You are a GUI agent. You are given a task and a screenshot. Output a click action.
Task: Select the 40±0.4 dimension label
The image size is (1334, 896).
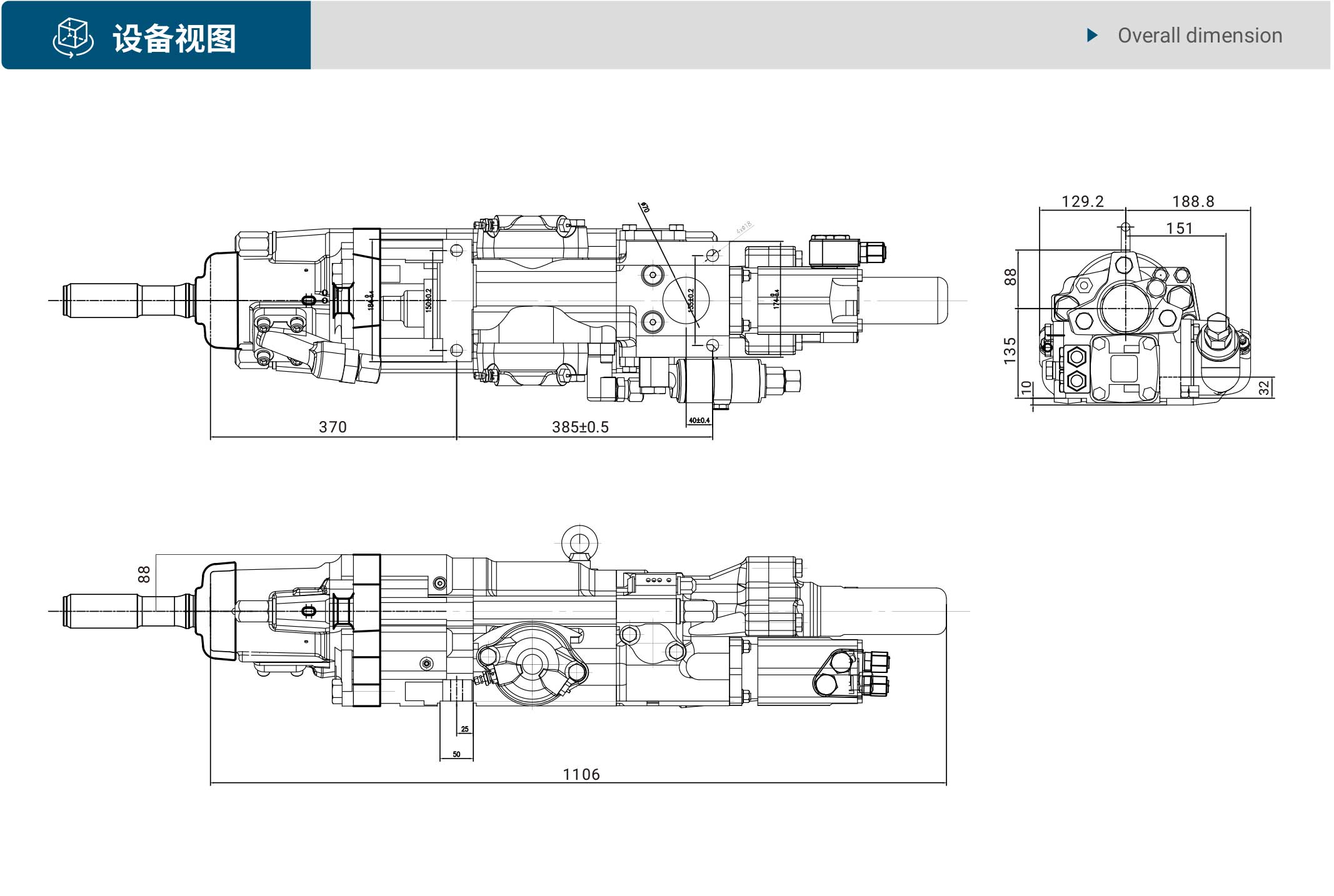coord(699,421)
